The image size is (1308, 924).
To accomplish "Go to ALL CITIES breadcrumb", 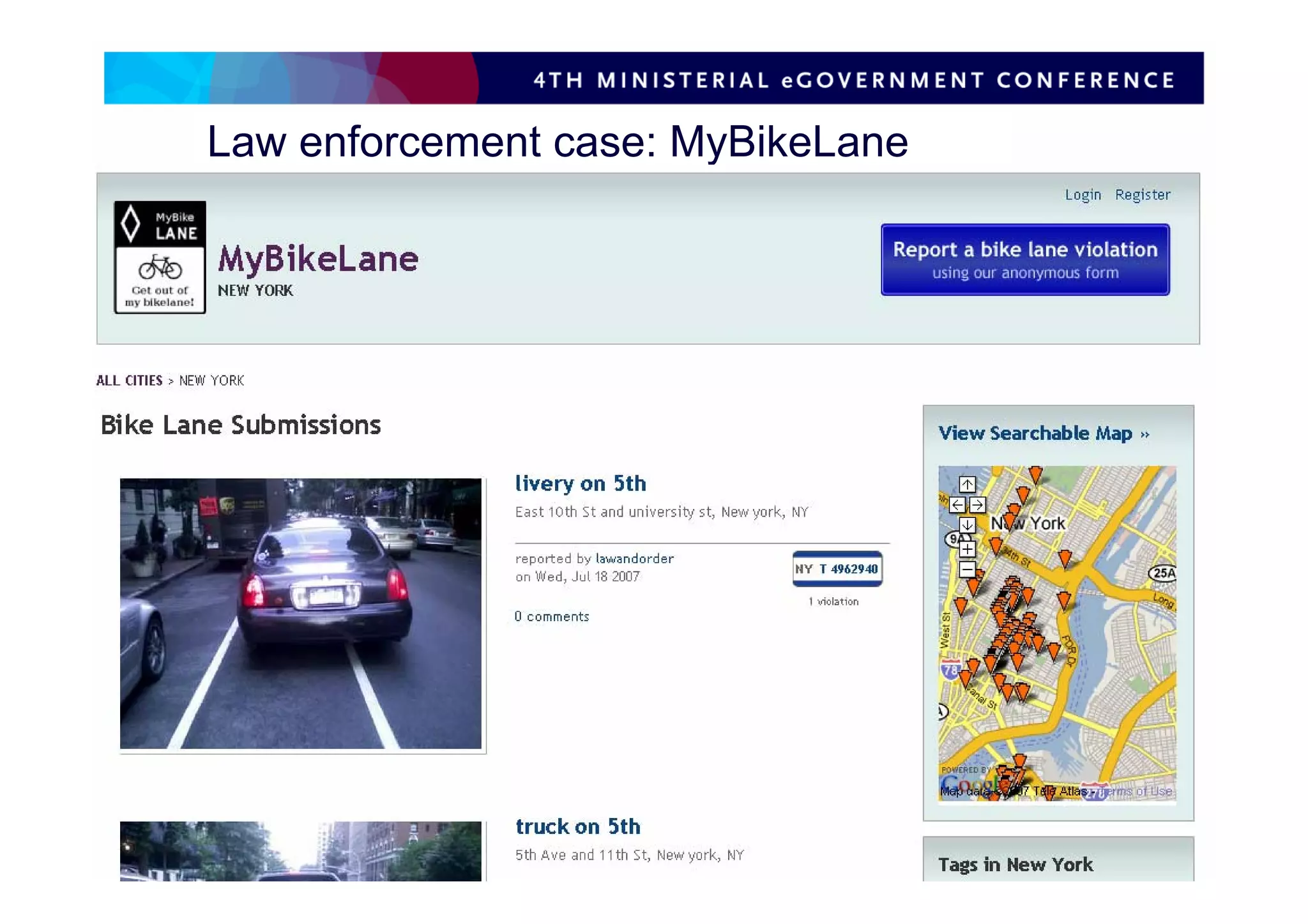I will point(130,381).
